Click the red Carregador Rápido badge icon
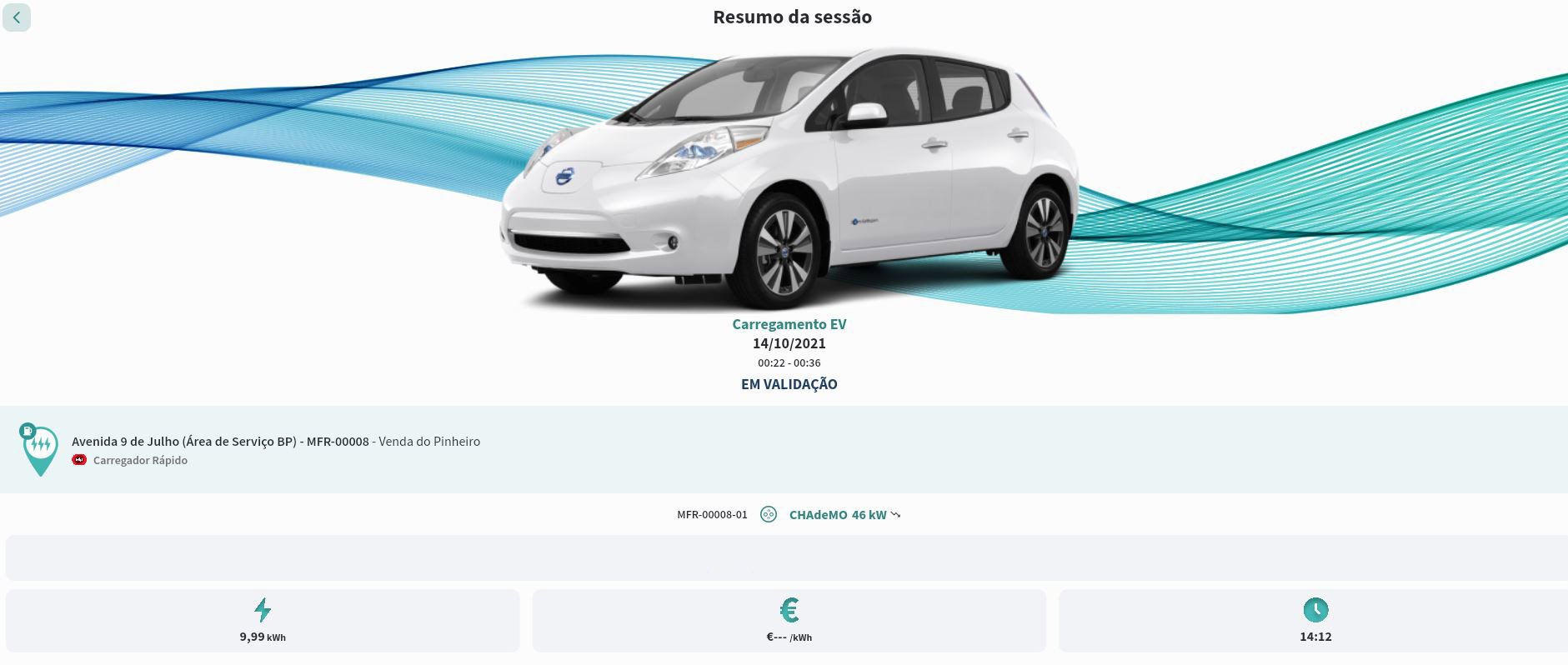 click(79, 460)
